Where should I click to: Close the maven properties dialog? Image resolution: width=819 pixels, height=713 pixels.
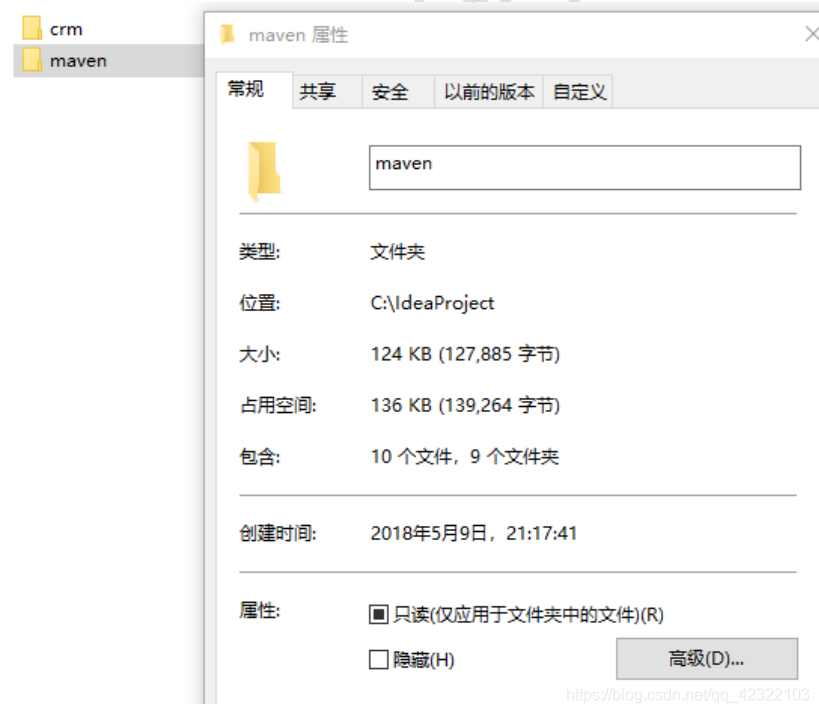pos(811,34)
